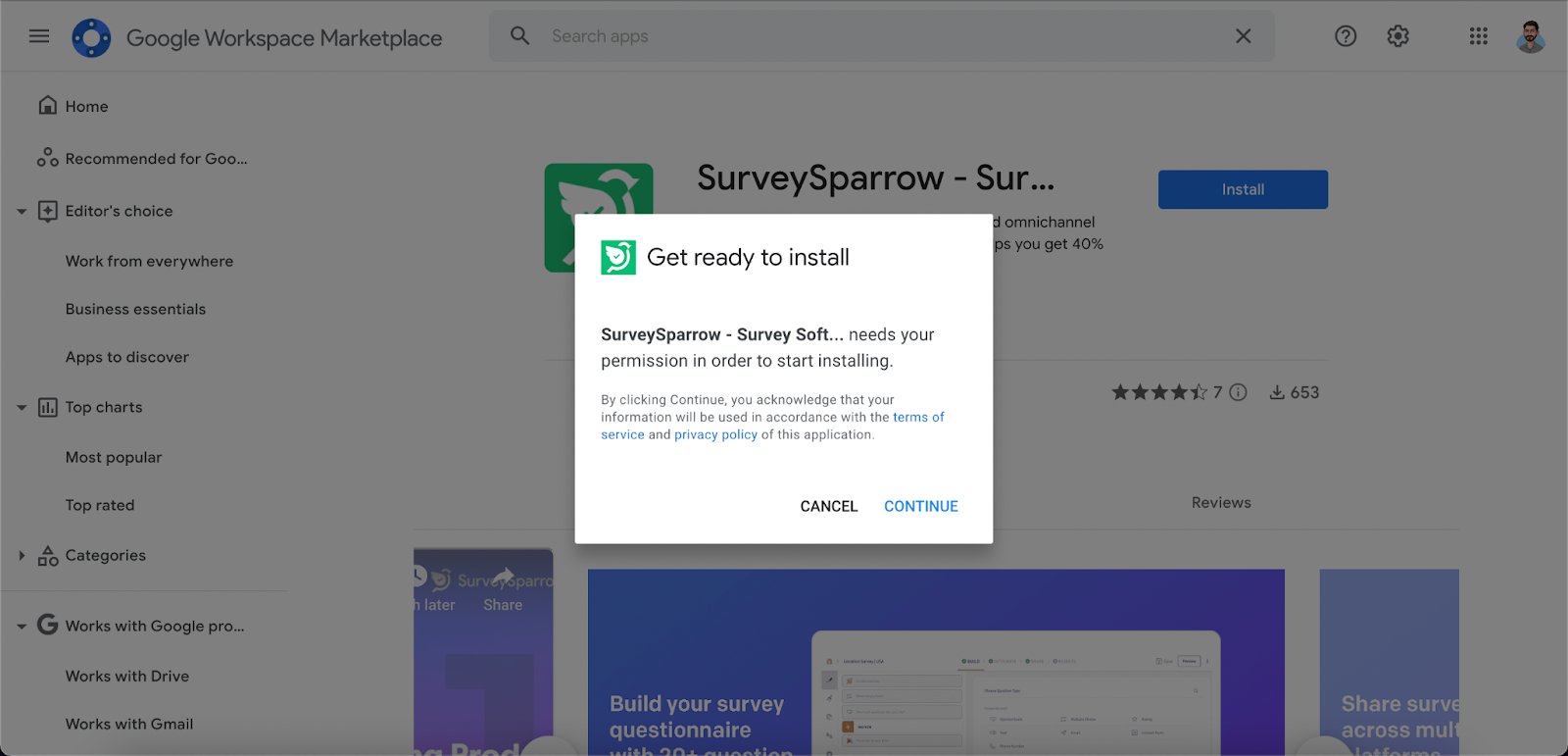
Task: Click the SurveySparrow icon in dialog
Action: click(x=618, y=258)
